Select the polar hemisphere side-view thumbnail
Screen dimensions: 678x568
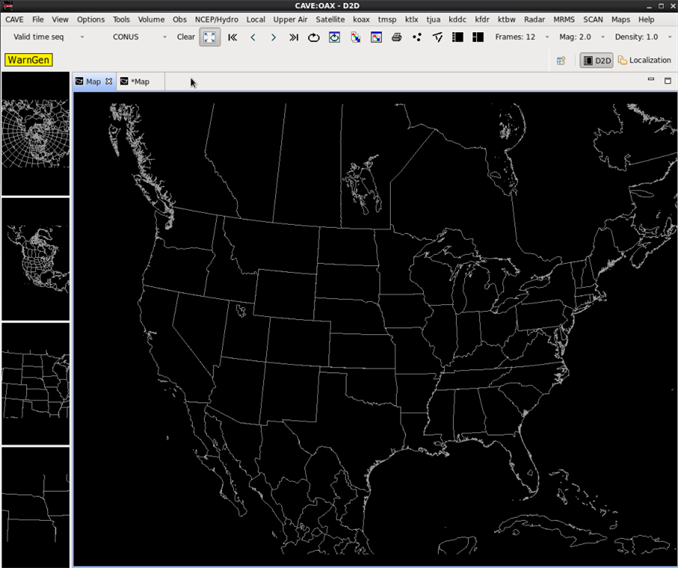[35, 134]
